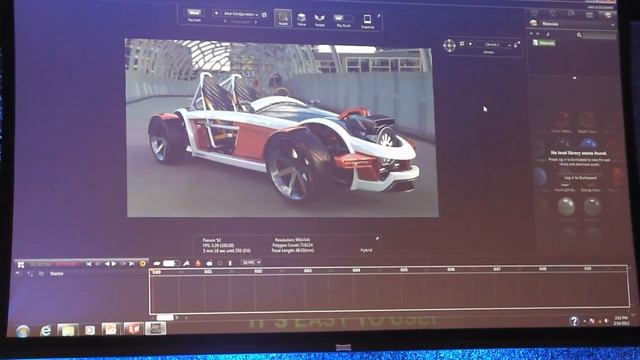The image size is (640, 360).
Task: Jump to the end of the timeline
Action: pyautogui.click(x=131, y=264)
